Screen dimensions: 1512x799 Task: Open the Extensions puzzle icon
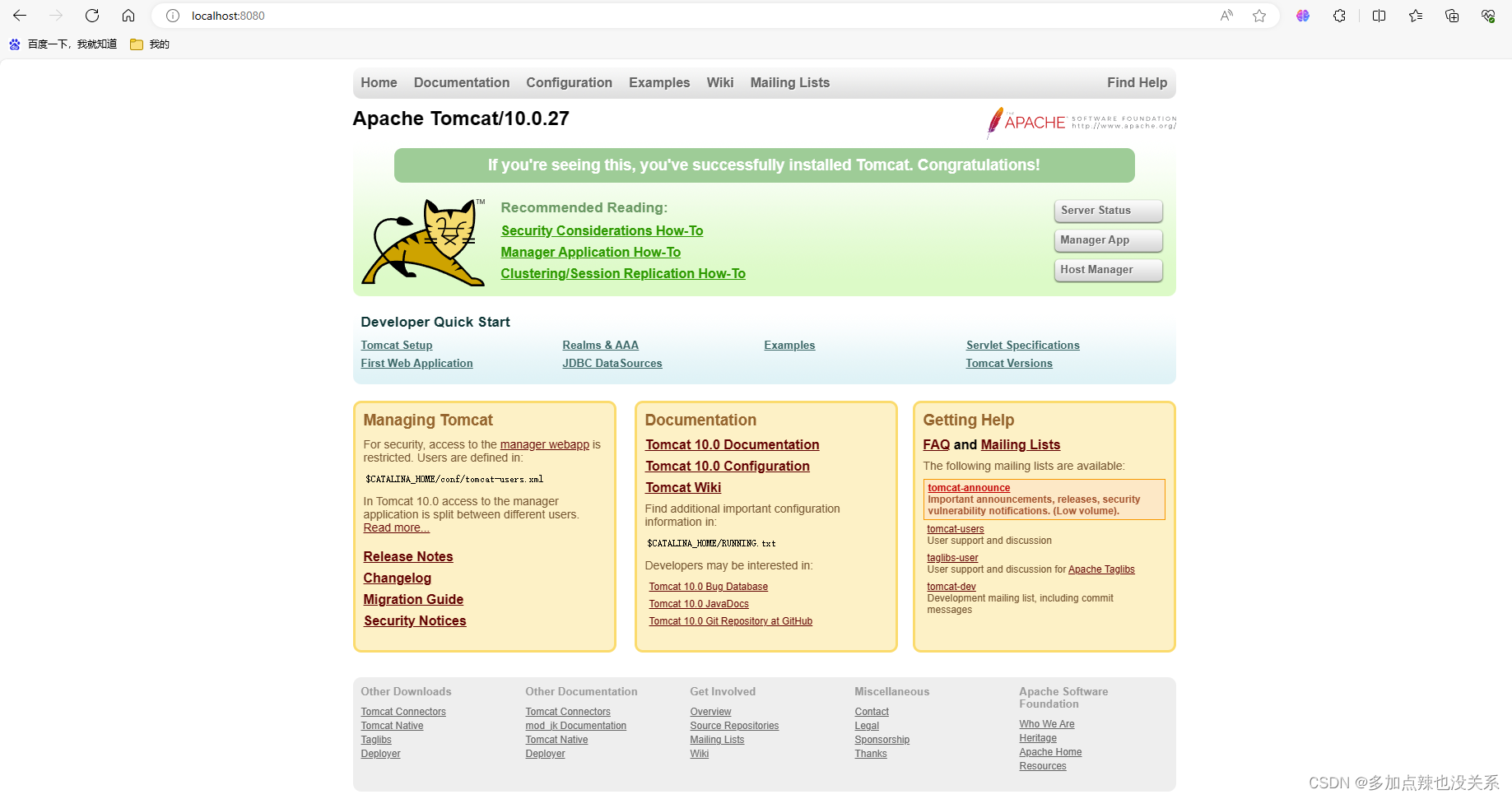pyautogui.click(x=1340, y=16)
